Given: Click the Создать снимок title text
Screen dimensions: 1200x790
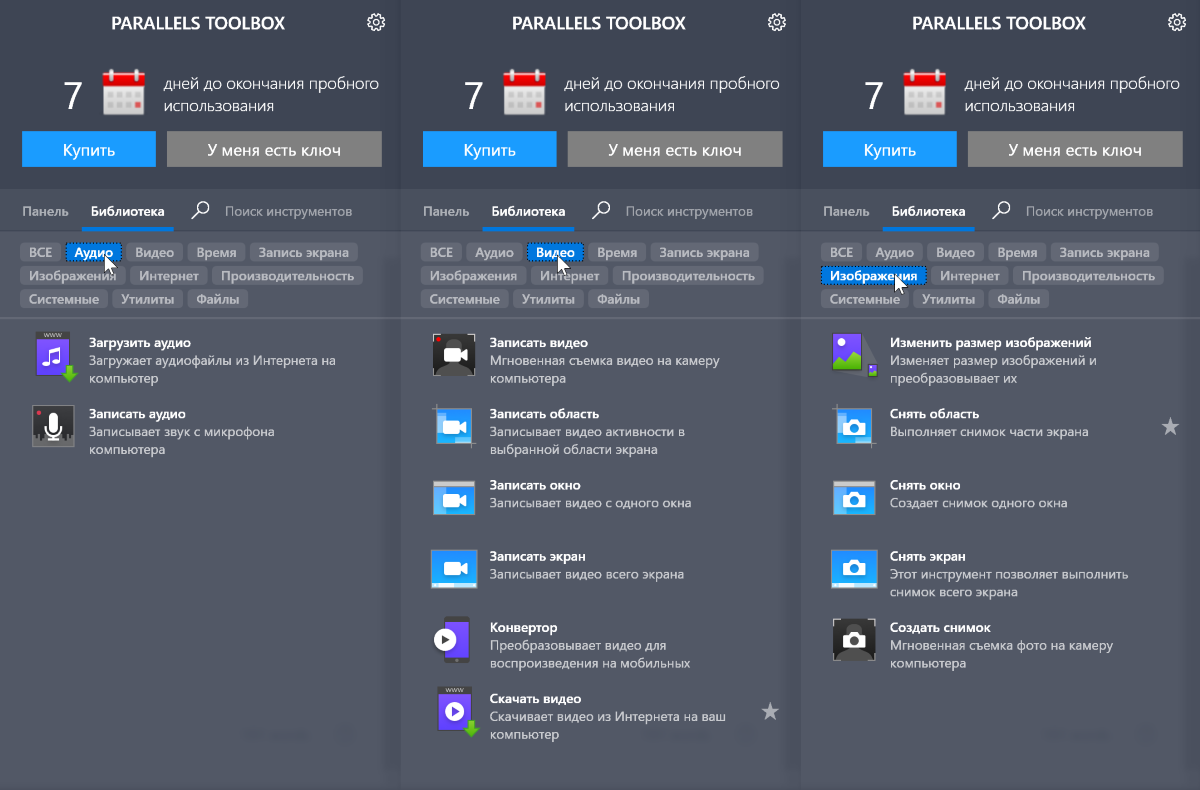Looking at the screenshot, I should [940, 627].
